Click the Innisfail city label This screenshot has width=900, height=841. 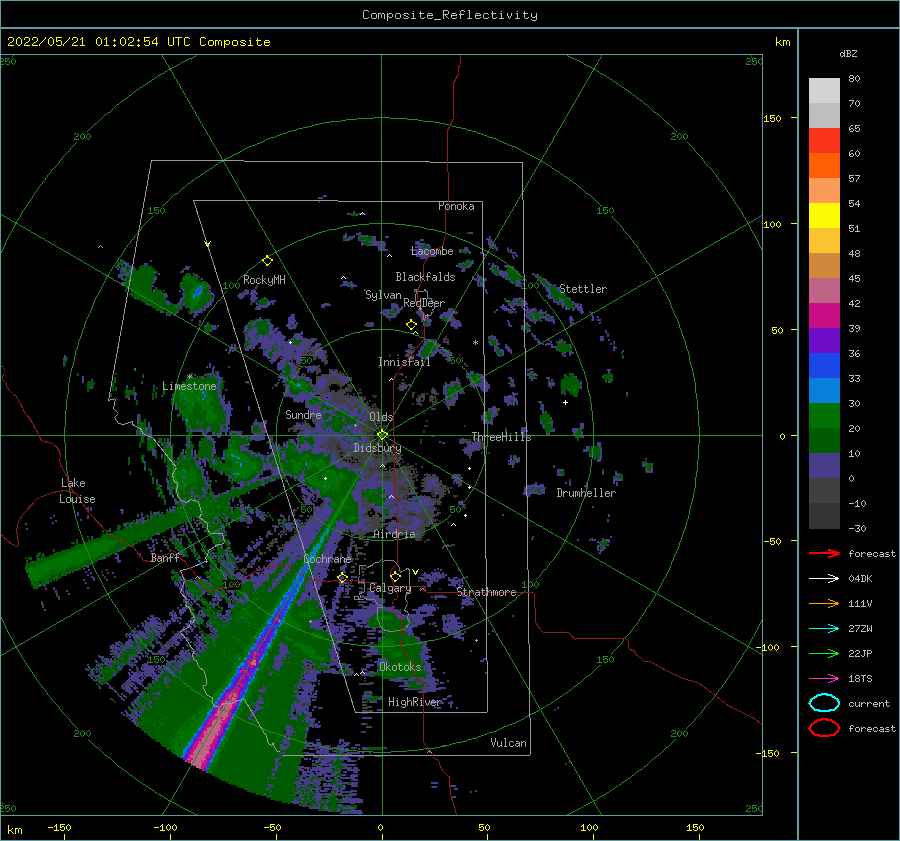coord(404,362)
